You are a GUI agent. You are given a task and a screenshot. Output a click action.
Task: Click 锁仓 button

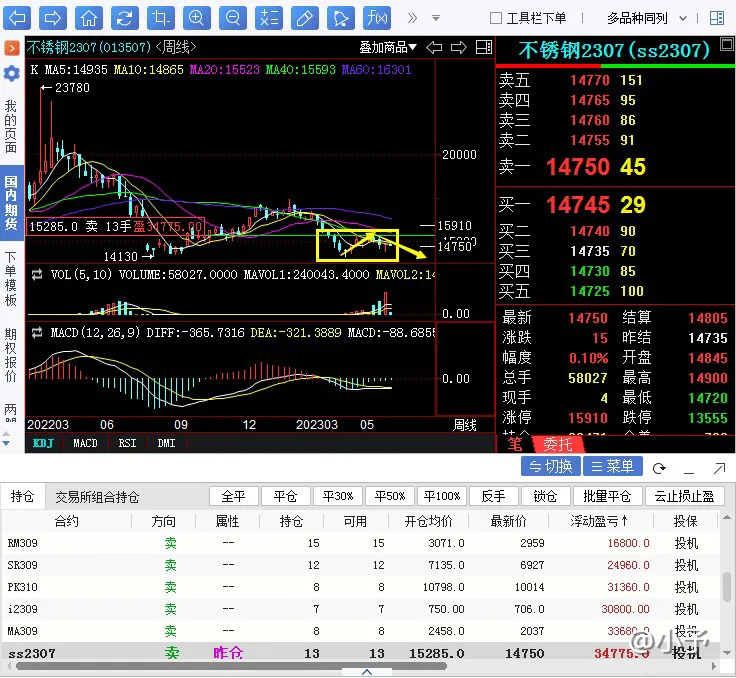click(545, 496)
